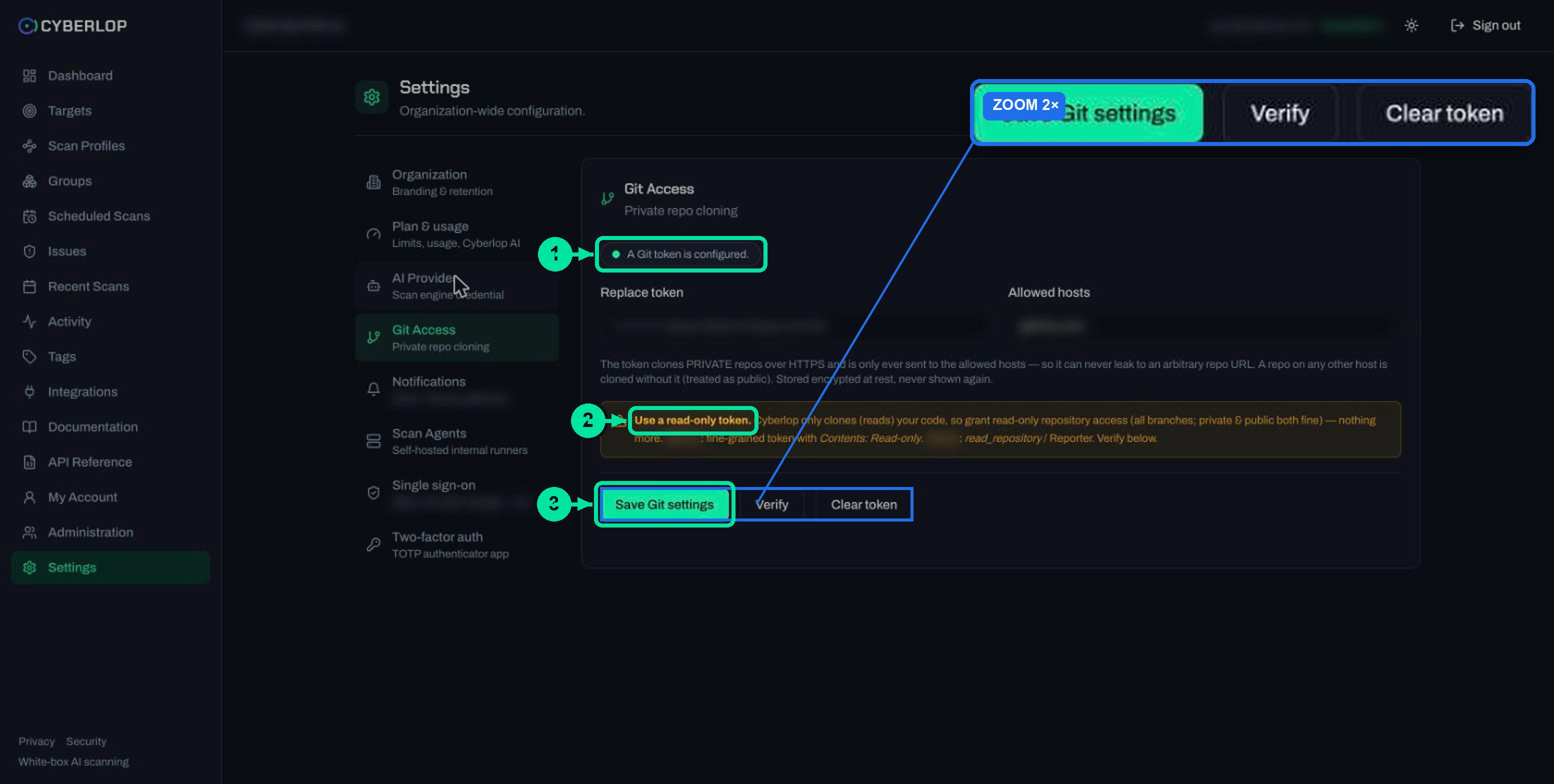The width and height of the screenshot is (1554, 784).
Task: Open the Security footer link
Action: coord(85,741)
